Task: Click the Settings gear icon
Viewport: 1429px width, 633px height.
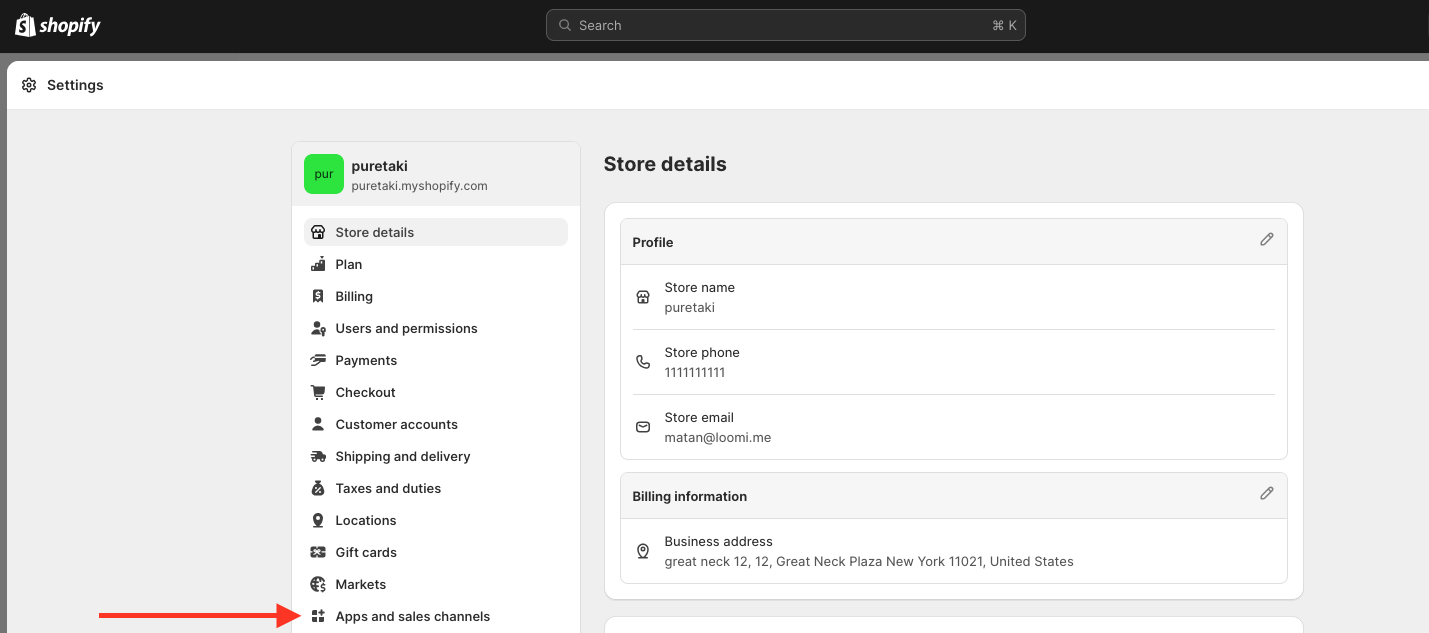Action: (x=29, y=85)
